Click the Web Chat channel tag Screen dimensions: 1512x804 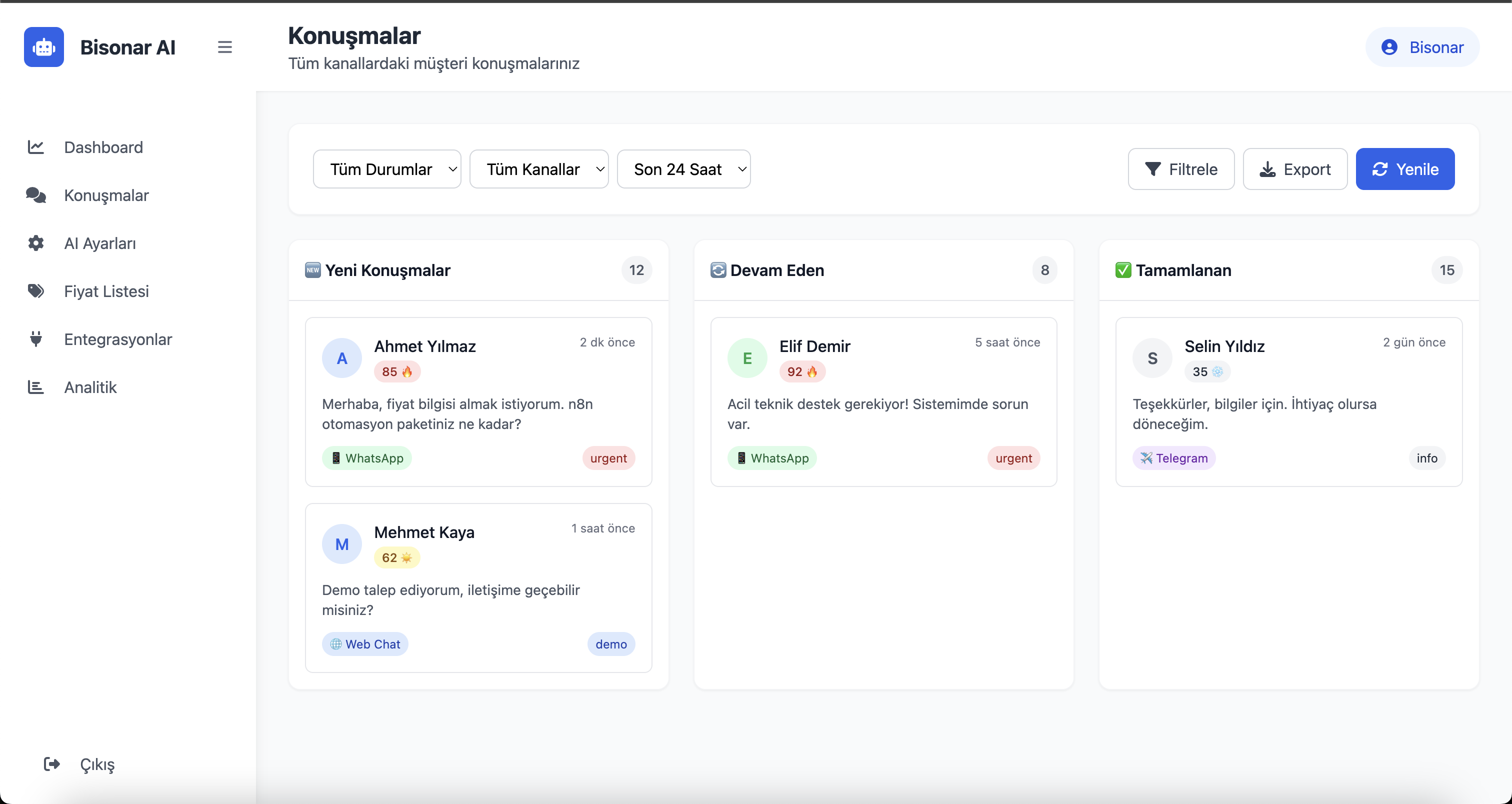365,644
